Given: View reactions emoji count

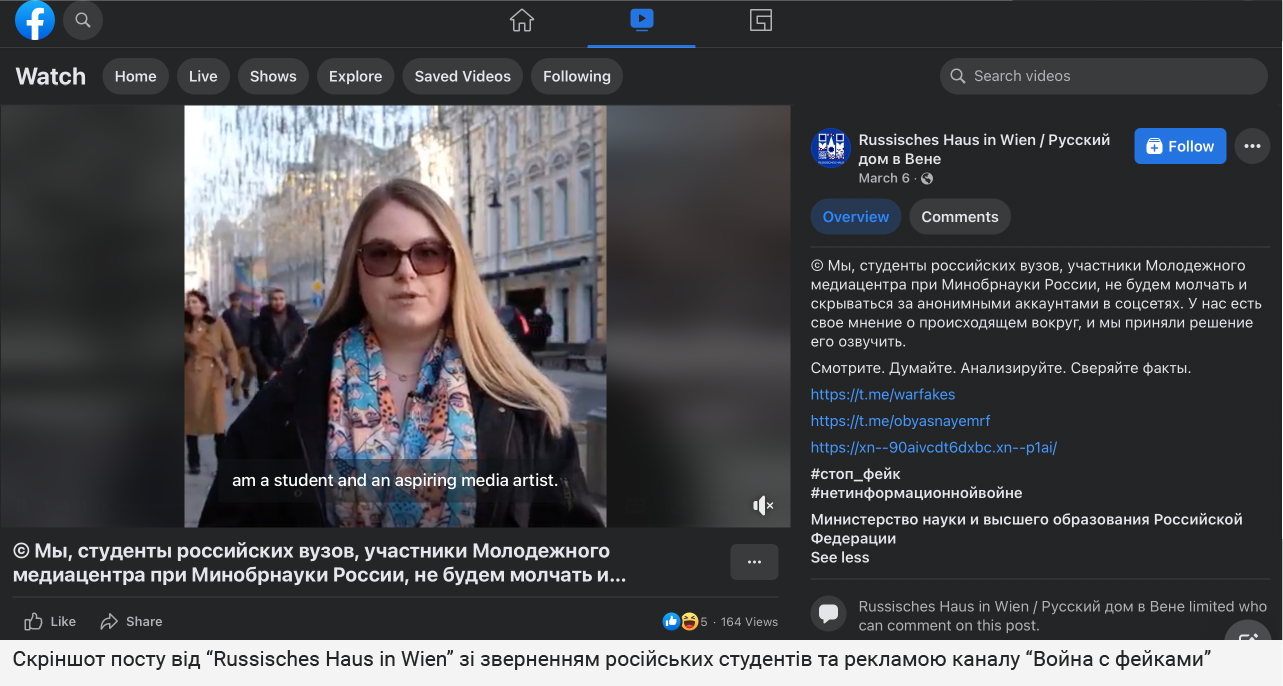Looking at the screenshot, I should [x=685, y=622].
